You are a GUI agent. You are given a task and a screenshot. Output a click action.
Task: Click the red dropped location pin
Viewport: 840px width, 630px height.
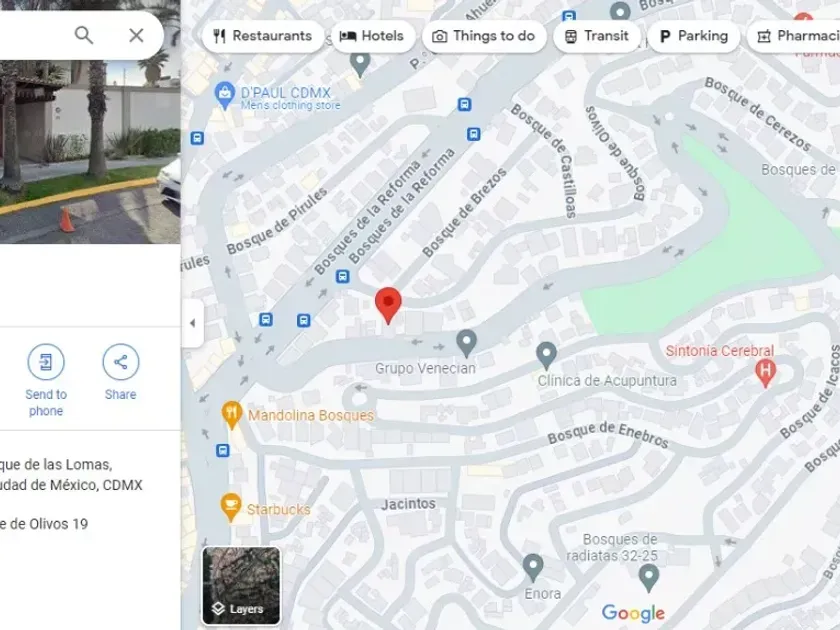coord(388,305)
